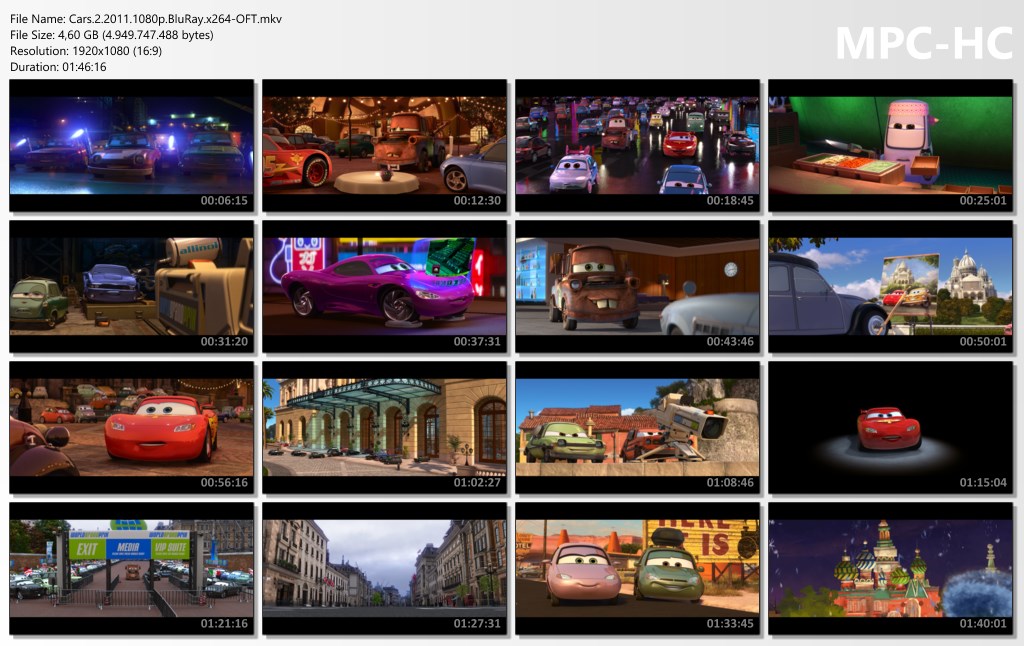Open the Mater close-up thumbnail at 00:43:46
The height and width of the screenshot is (646, 1024).
point(637,287)
